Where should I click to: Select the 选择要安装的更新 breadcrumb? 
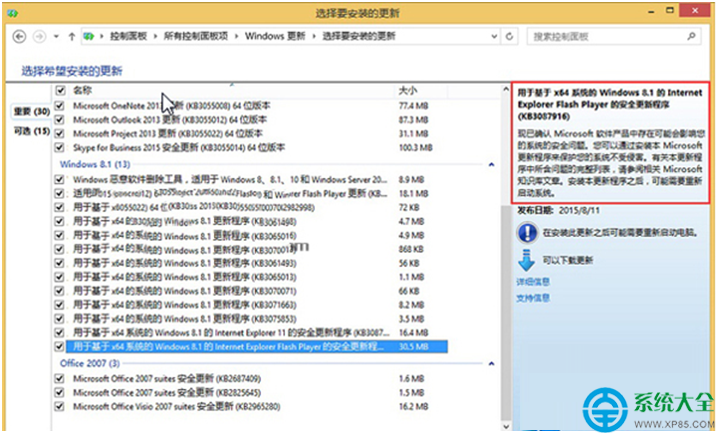[359, 37]
